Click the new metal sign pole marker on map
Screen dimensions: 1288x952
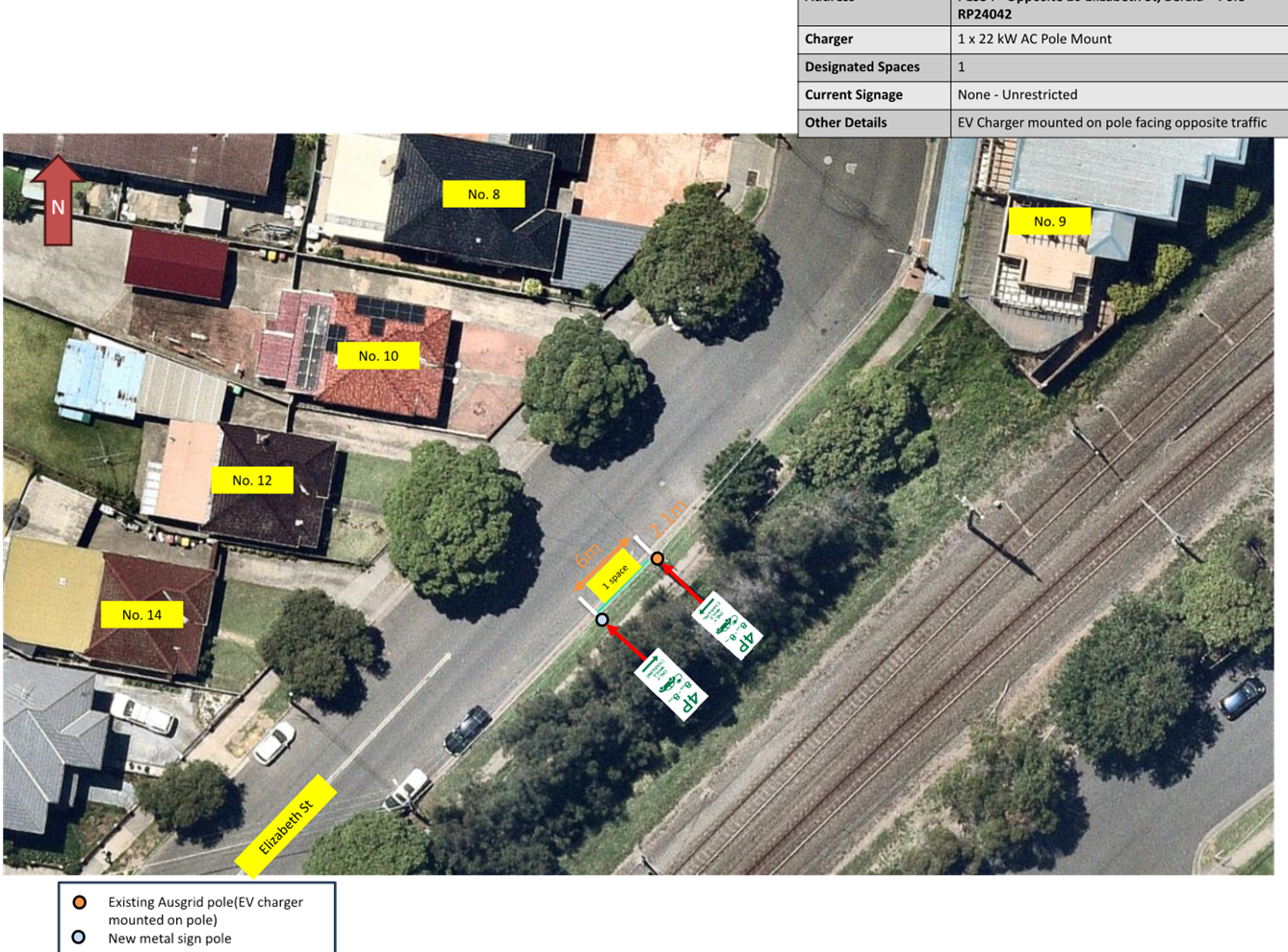pyautogui.click(x=602, y=620)
